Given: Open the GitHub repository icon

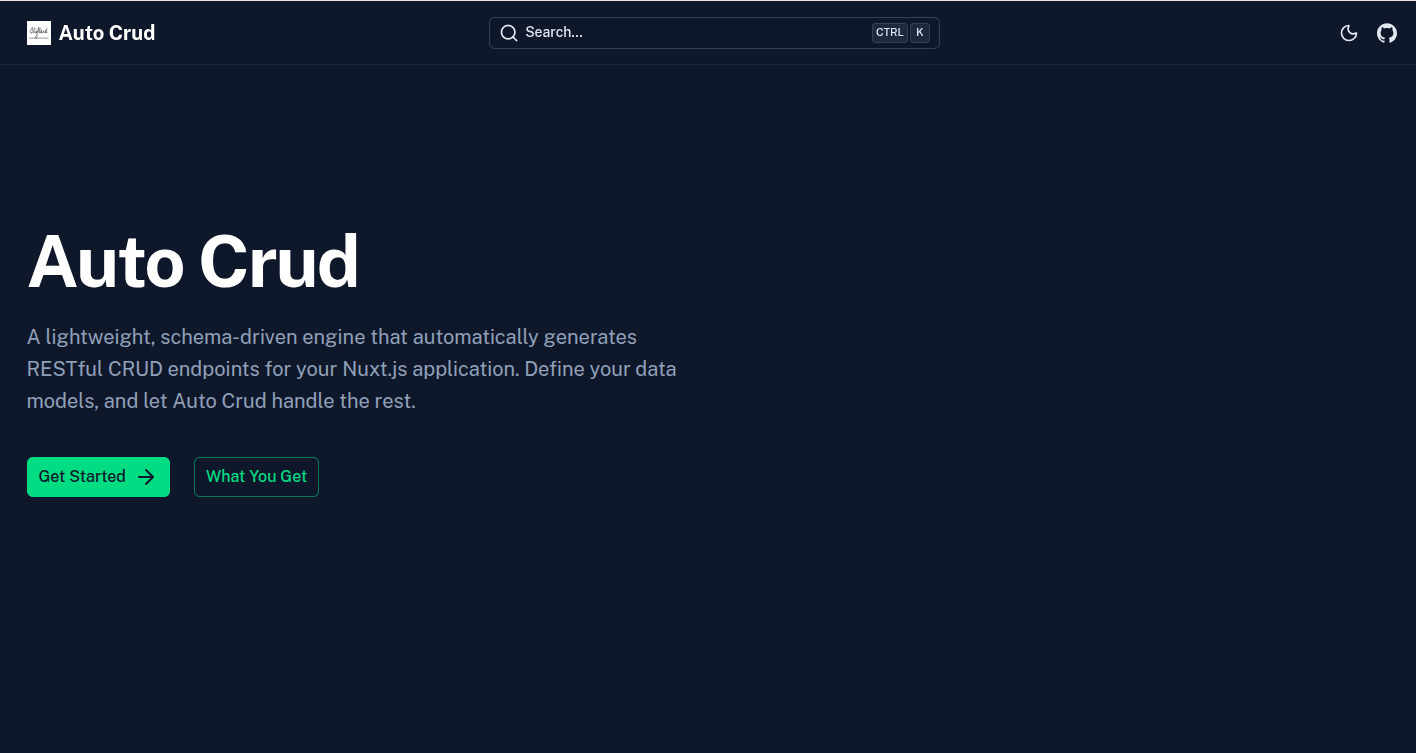Looking at the screenshot, I should click(1387, 33).
